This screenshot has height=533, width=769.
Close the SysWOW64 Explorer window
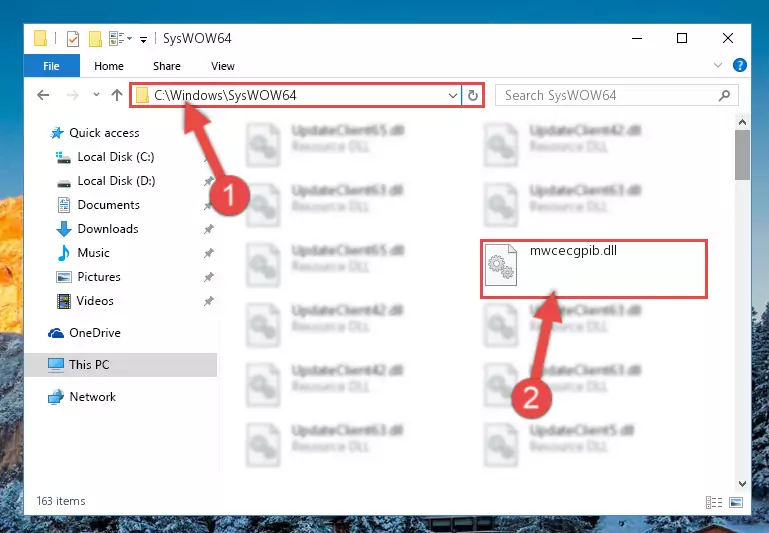pyautogui.click(x=728, y=38)
